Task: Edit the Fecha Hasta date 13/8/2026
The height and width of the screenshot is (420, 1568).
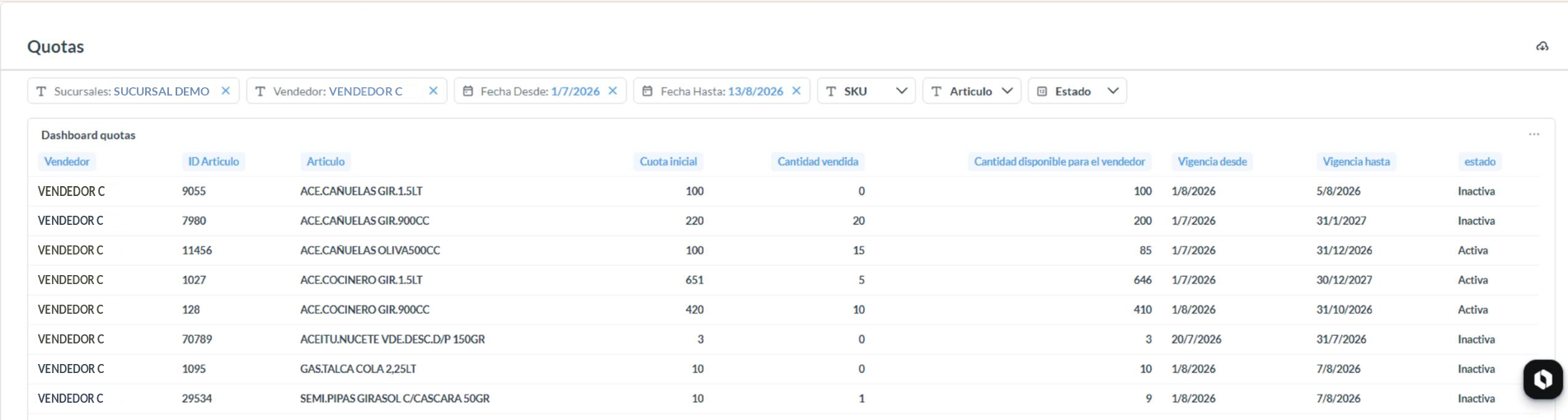Action: click(755, 91)
